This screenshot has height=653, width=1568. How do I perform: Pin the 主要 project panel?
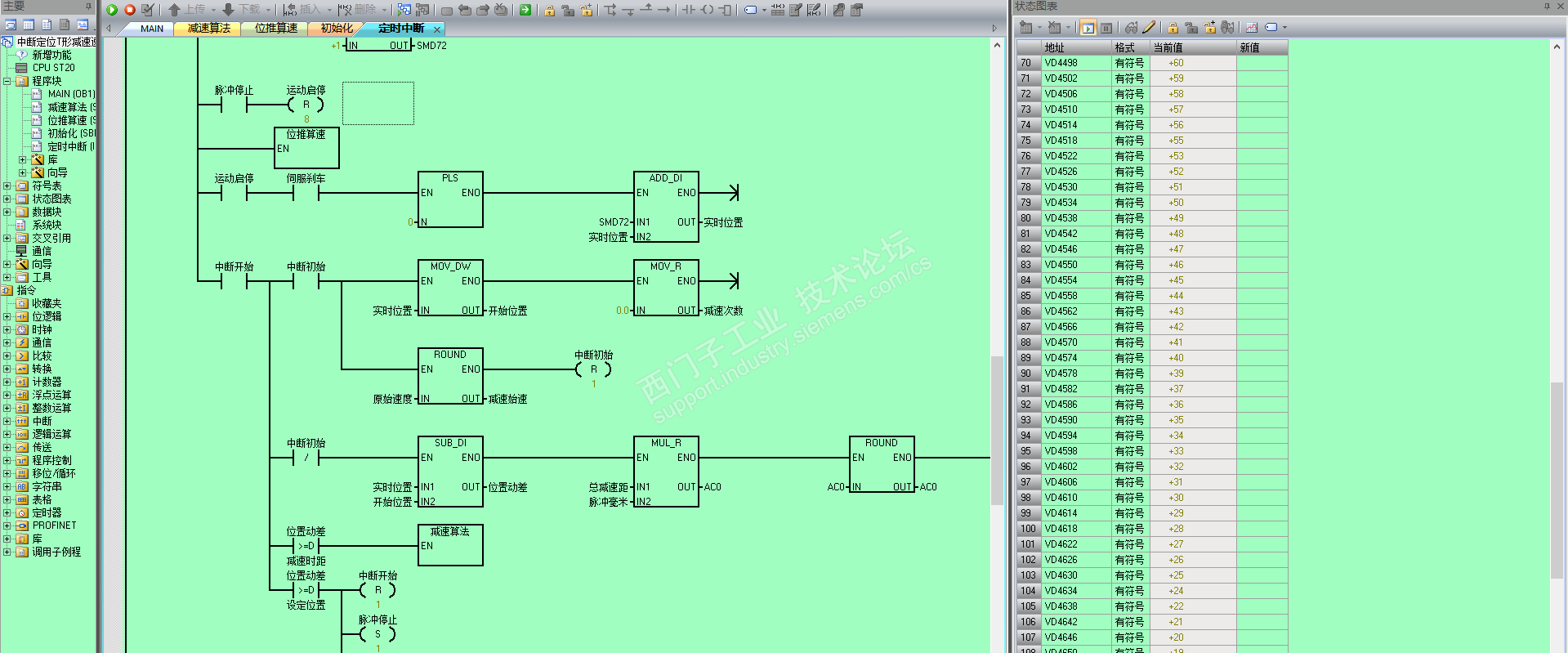[x=88, y=6]
